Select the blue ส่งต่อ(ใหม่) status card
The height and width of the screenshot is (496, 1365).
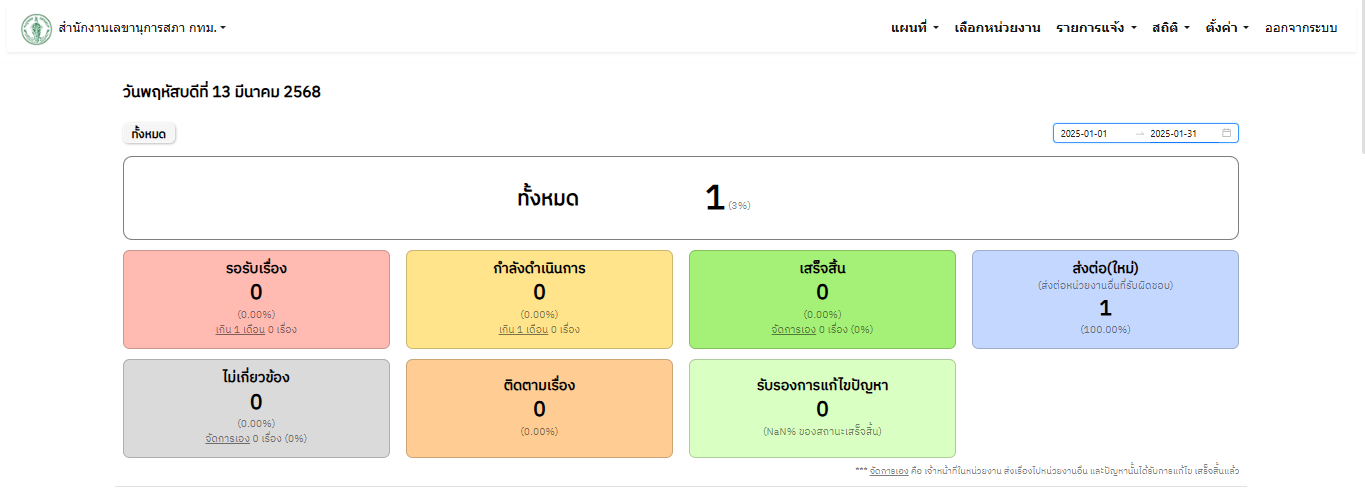tap(1105, 299)
